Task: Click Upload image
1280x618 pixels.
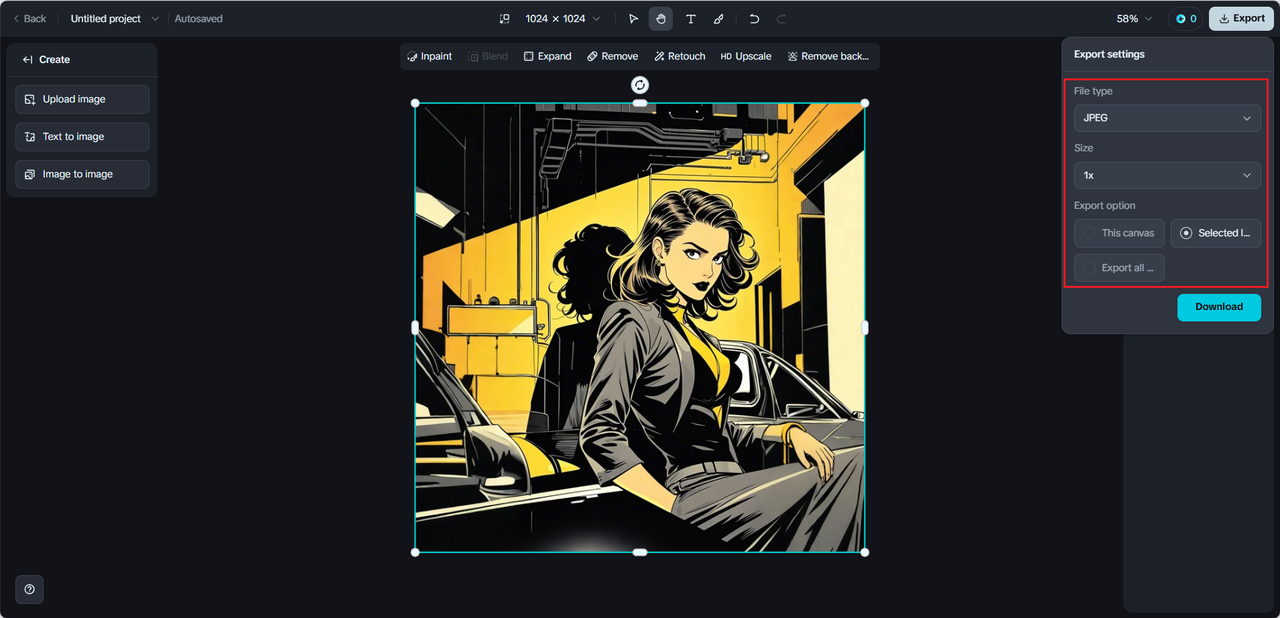Action: pyautogui.click(x=82, y=99)
